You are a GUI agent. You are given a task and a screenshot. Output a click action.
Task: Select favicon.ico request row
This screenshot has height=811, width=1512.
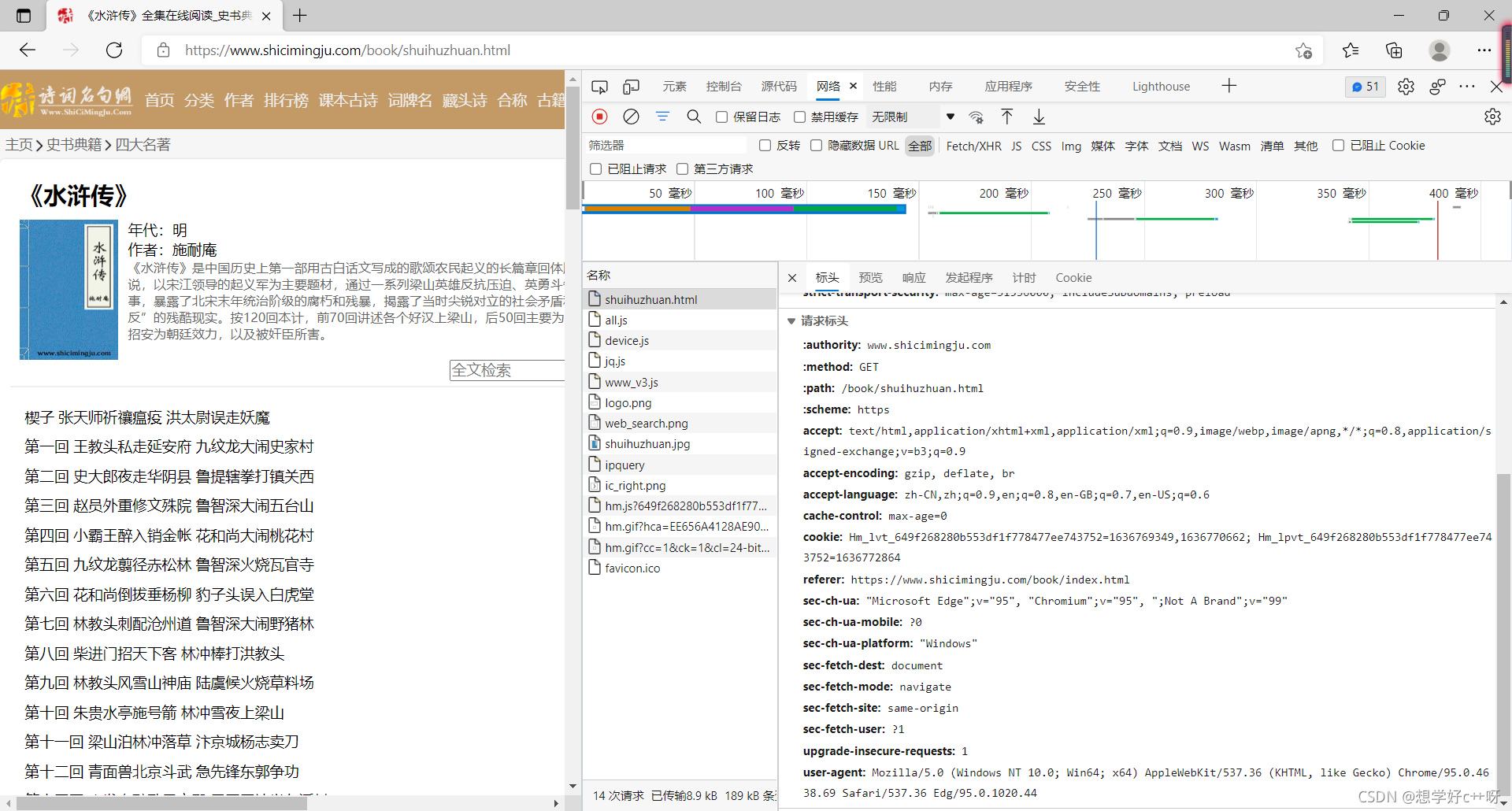pyautogui.click(x=680, y=568)
